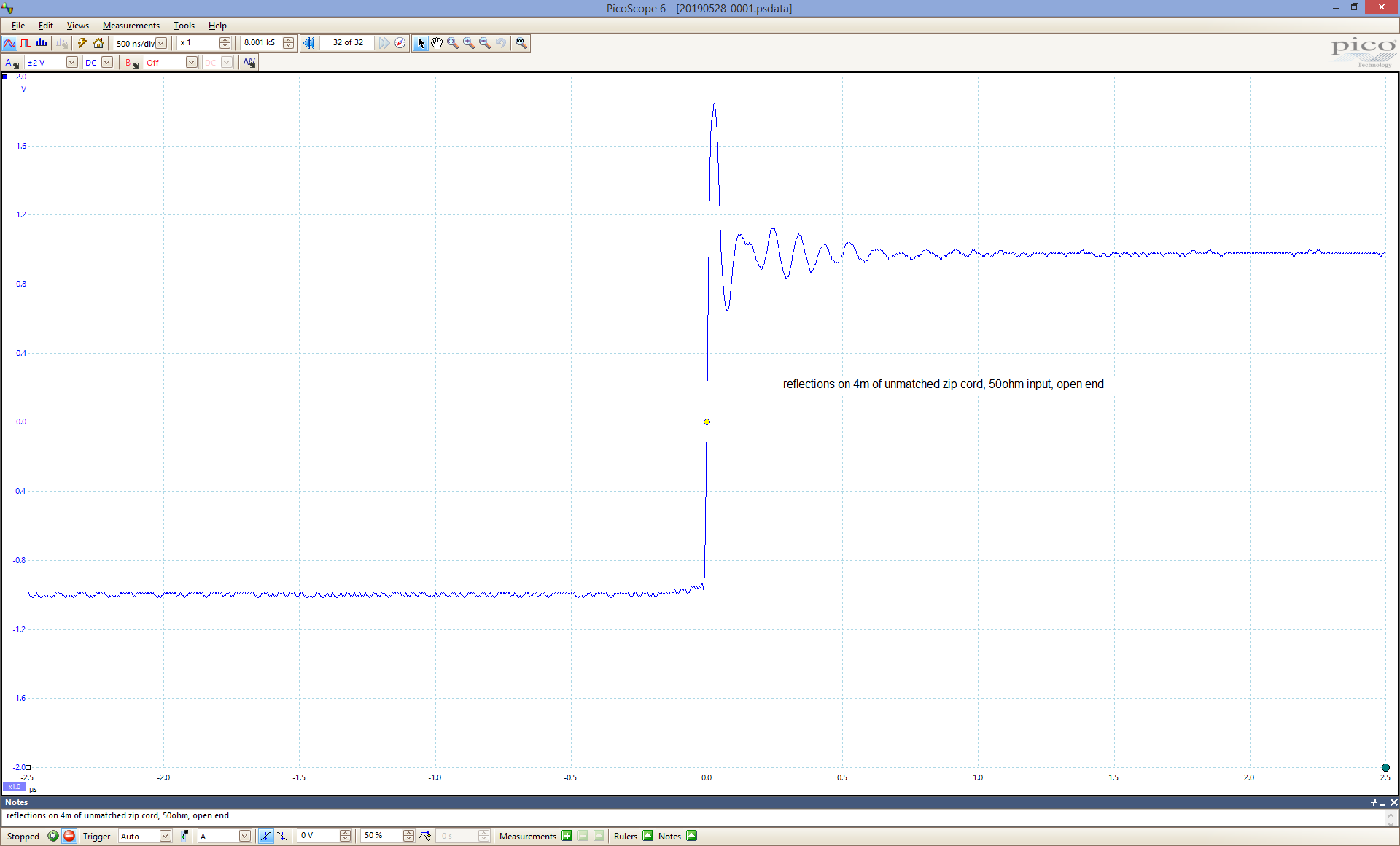Image resolution: width=1400 pixels, height=846 pixels.
Task: Pin the Notes panel
Action: 1374,802
